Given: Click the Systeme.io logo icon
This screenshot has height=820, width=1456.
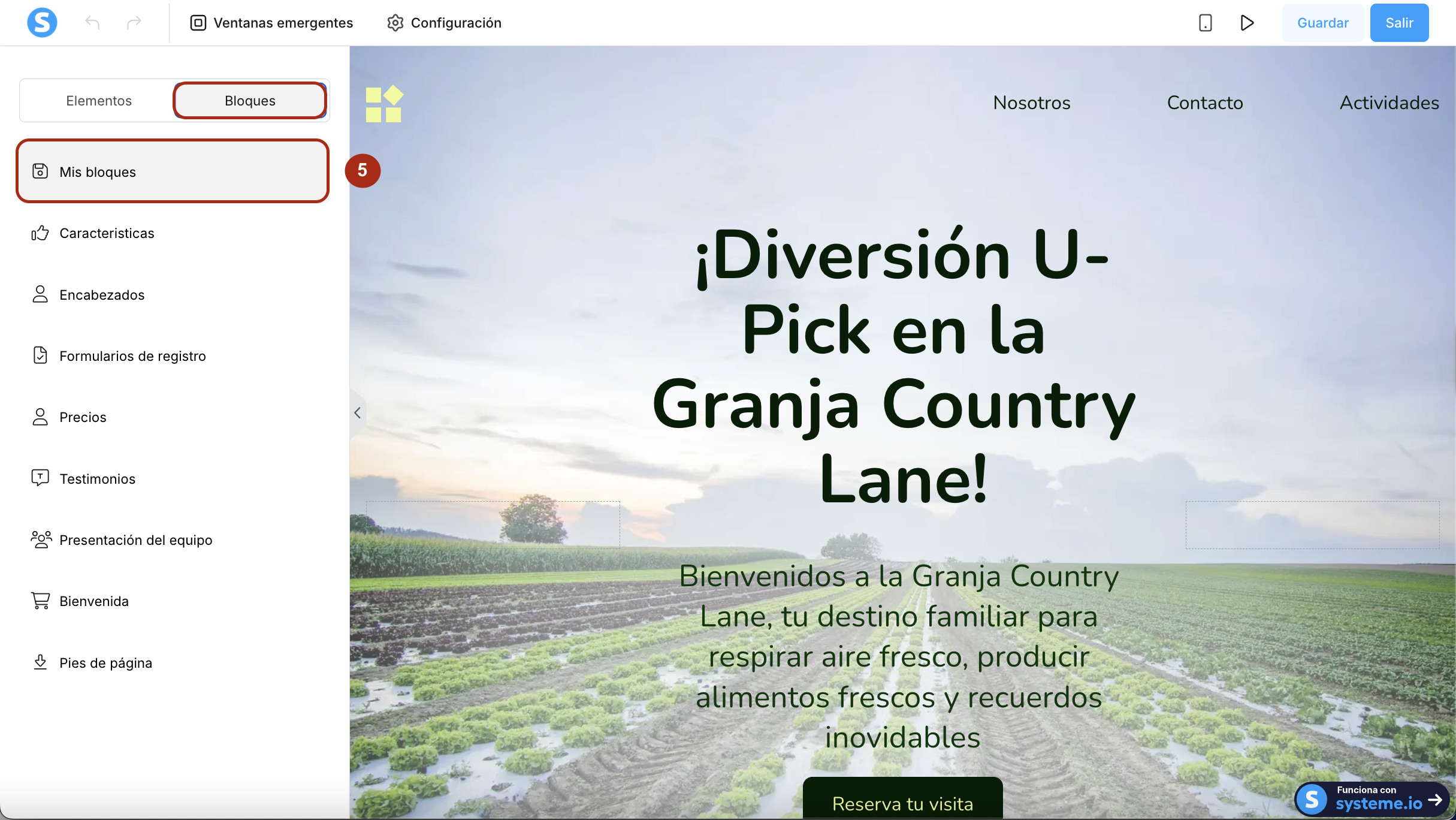Looking at the screenshot, I should pyautogui.click(x=42, y=23).
